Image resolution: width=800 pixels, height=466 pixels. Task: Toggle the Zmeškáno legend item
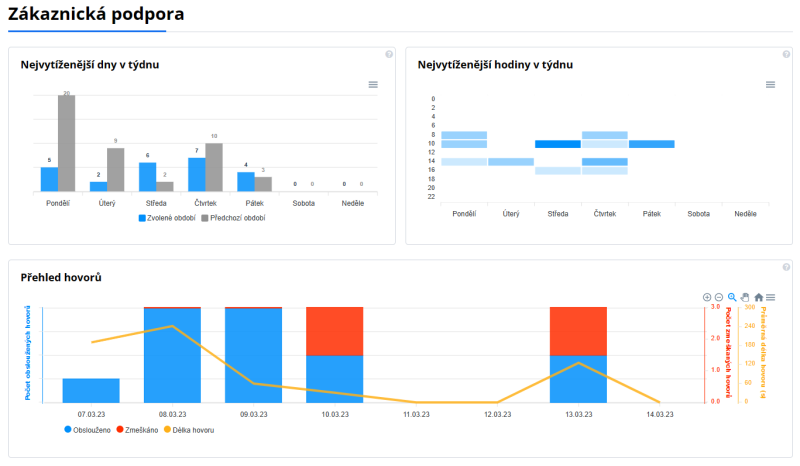point(143,430)
